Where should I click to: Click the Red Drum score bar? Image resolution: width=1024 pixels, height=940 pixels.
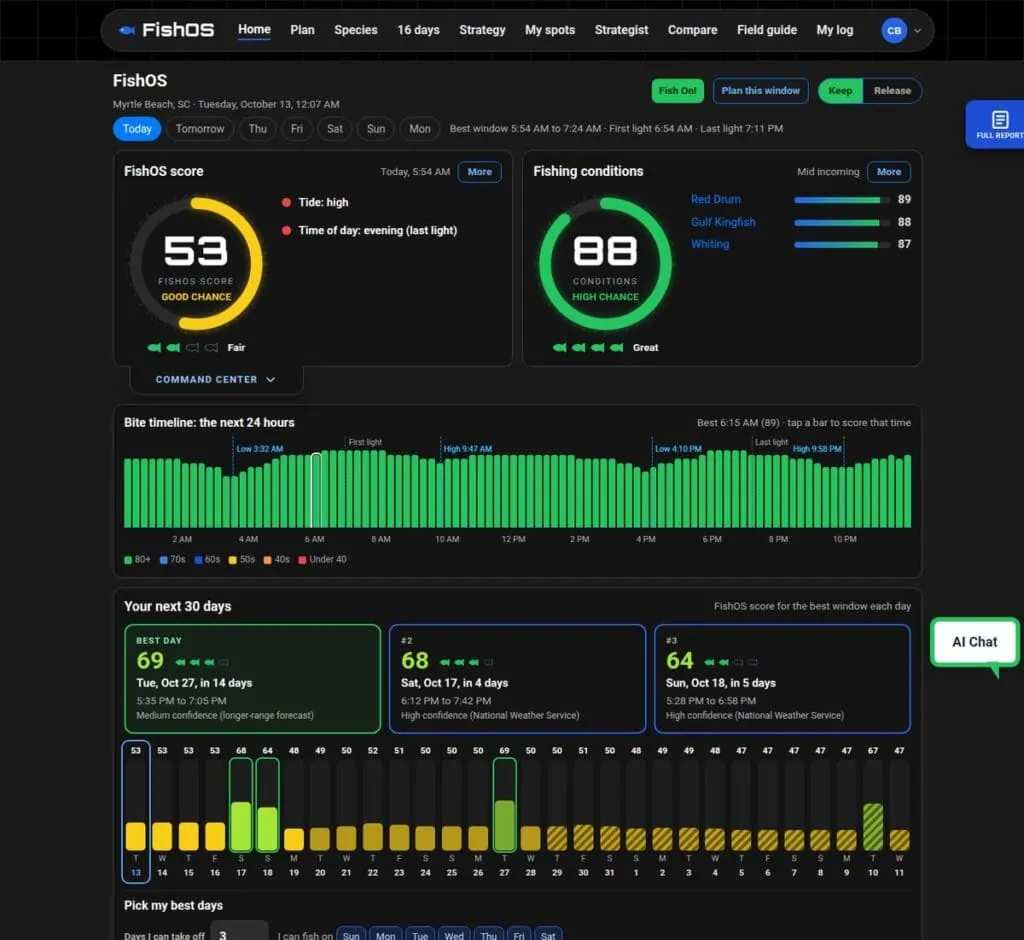(841, 200)
